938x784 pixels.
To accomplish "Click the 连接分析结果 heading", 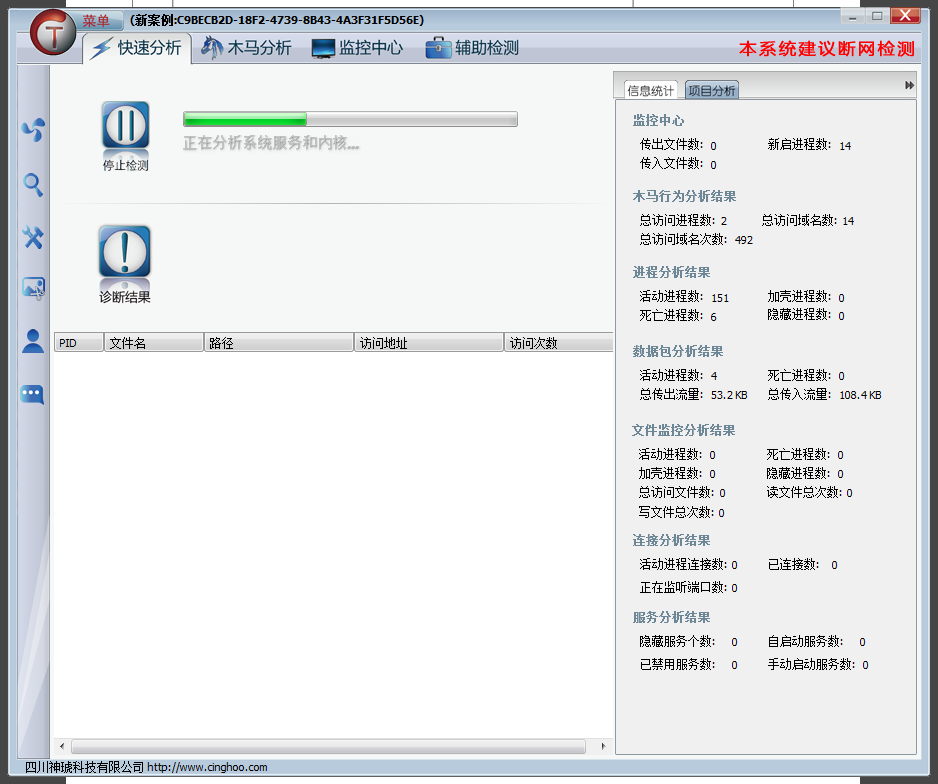I will (x=671, y=540).
